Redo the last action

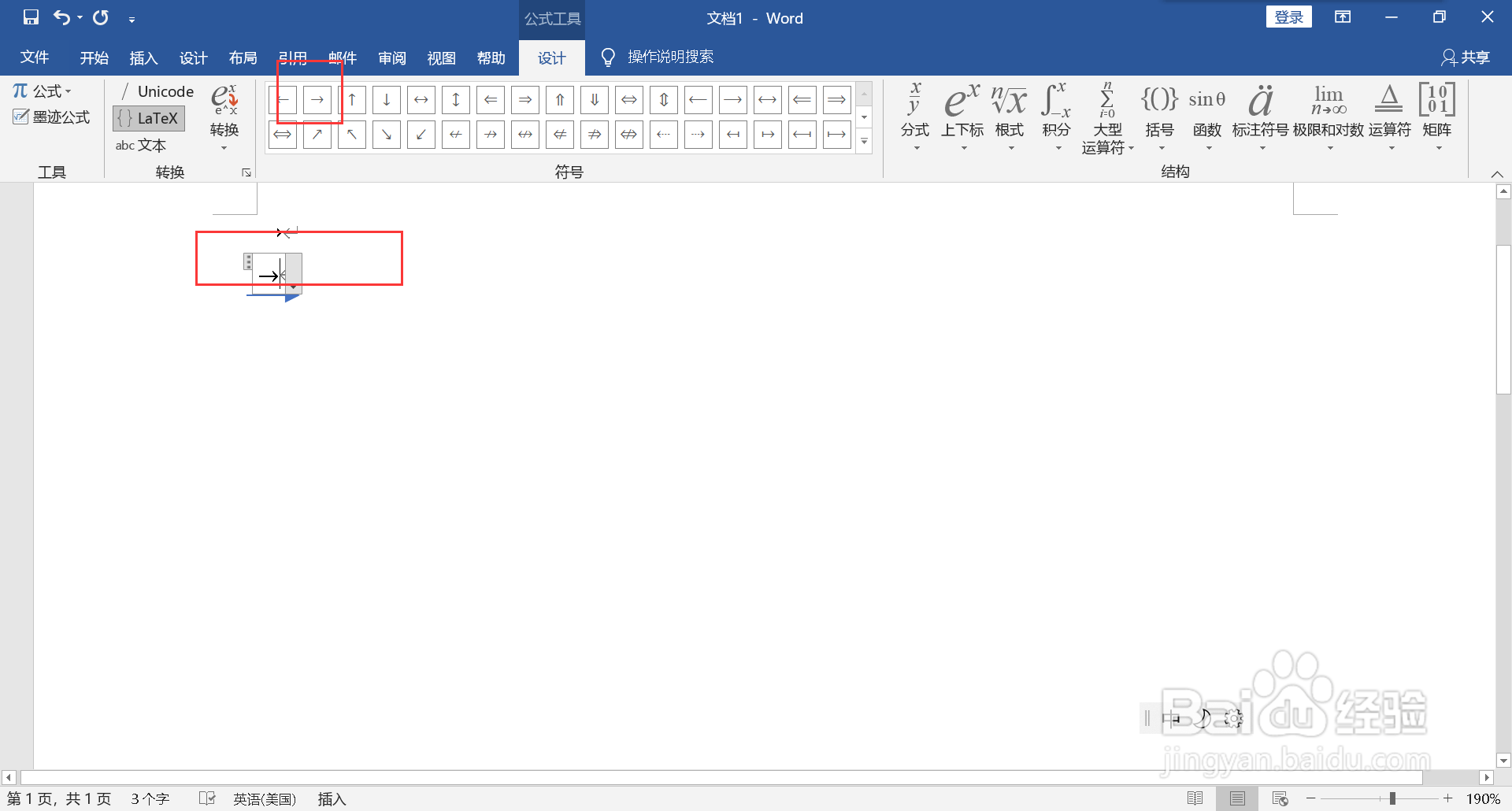pos(101,17)
